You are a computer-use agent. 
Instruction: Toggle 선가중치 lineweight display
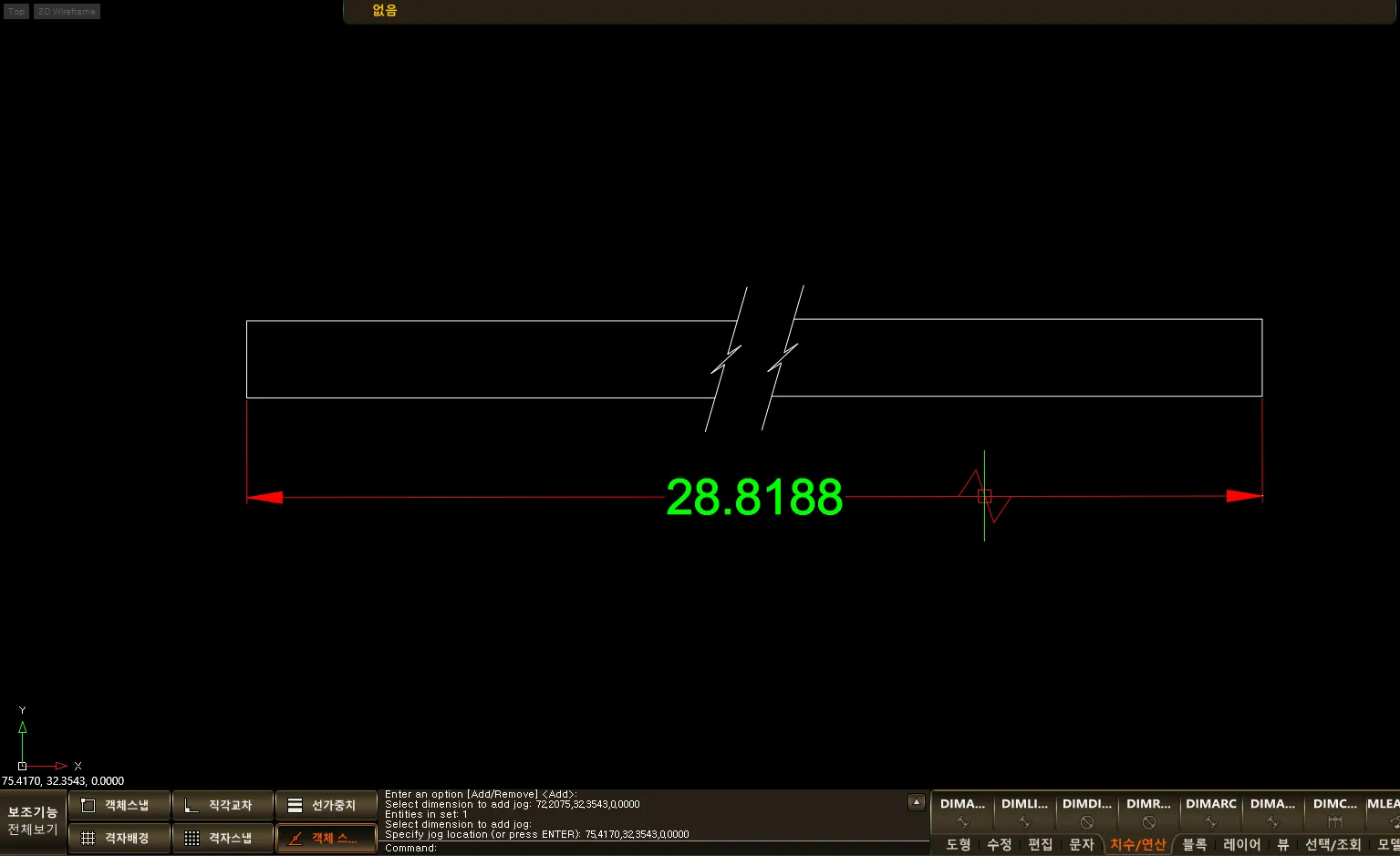[x=326, y=806]
